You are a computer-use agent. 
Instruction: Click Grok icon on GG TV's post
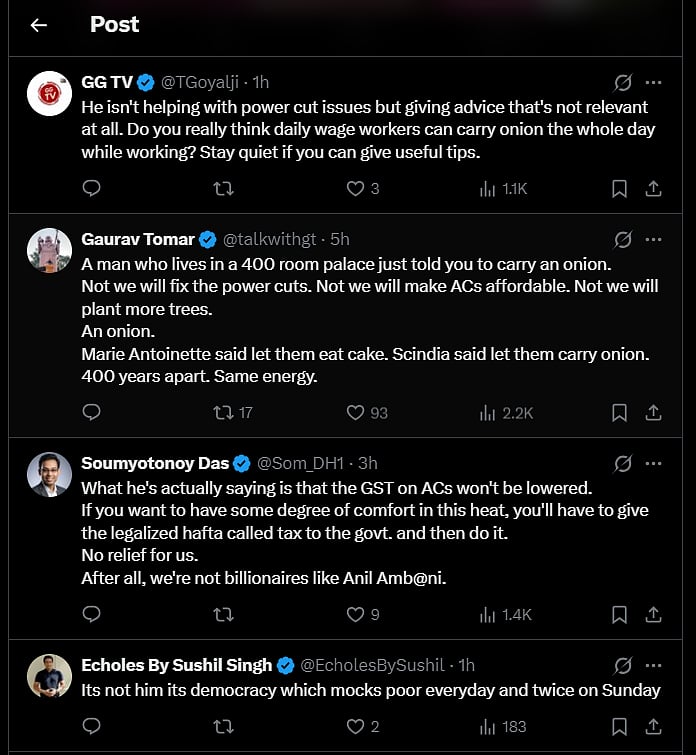coord(622,82)
